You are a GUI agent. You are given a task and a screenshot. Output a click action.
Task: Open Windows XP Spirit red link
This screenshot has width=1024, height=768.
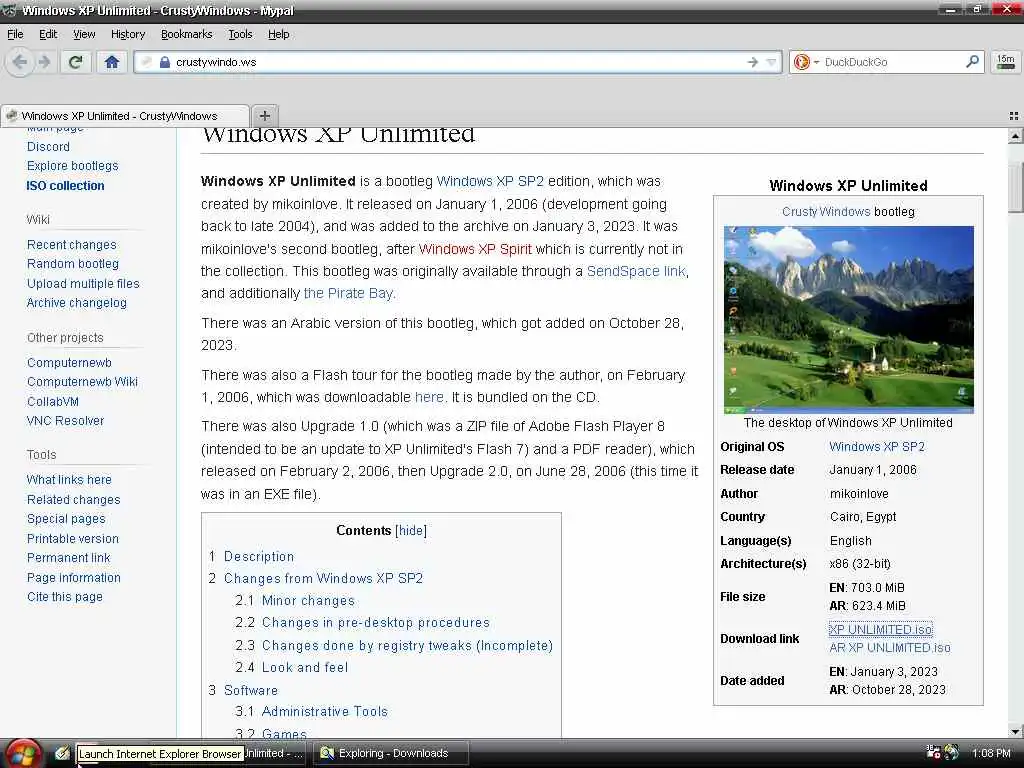tap(475, 249)
